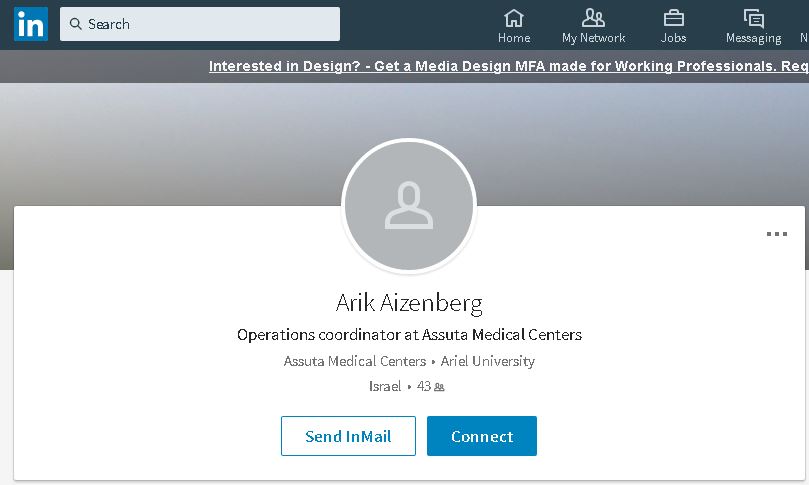Click the LinkedIn logo icon
The image size is (809, 485).
(30, 24)
